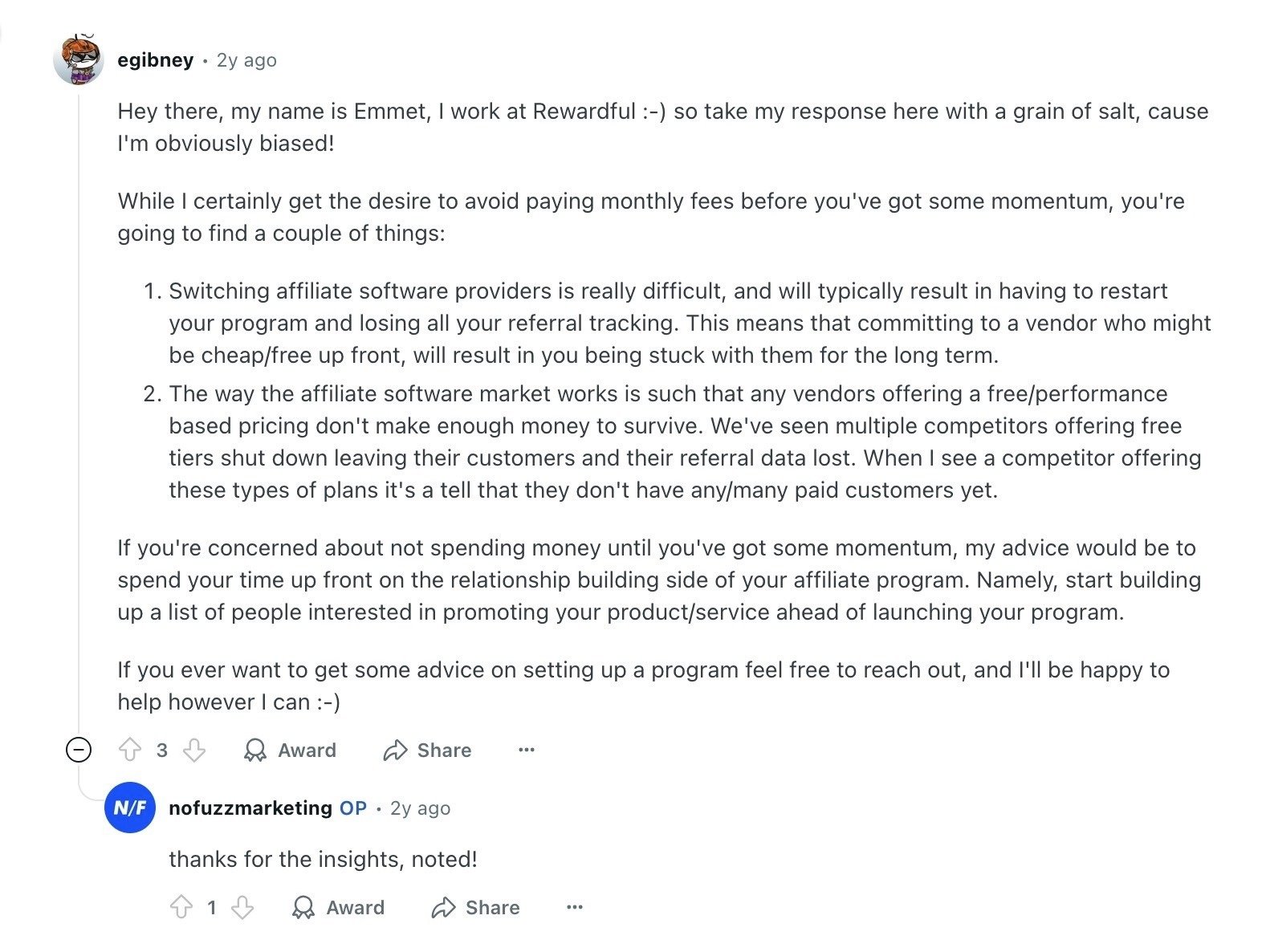The width and height of the screenshot is (1262, 952).
Task: Upvote nofuzzmarketing's reply
Action: (x=181, y=907)
